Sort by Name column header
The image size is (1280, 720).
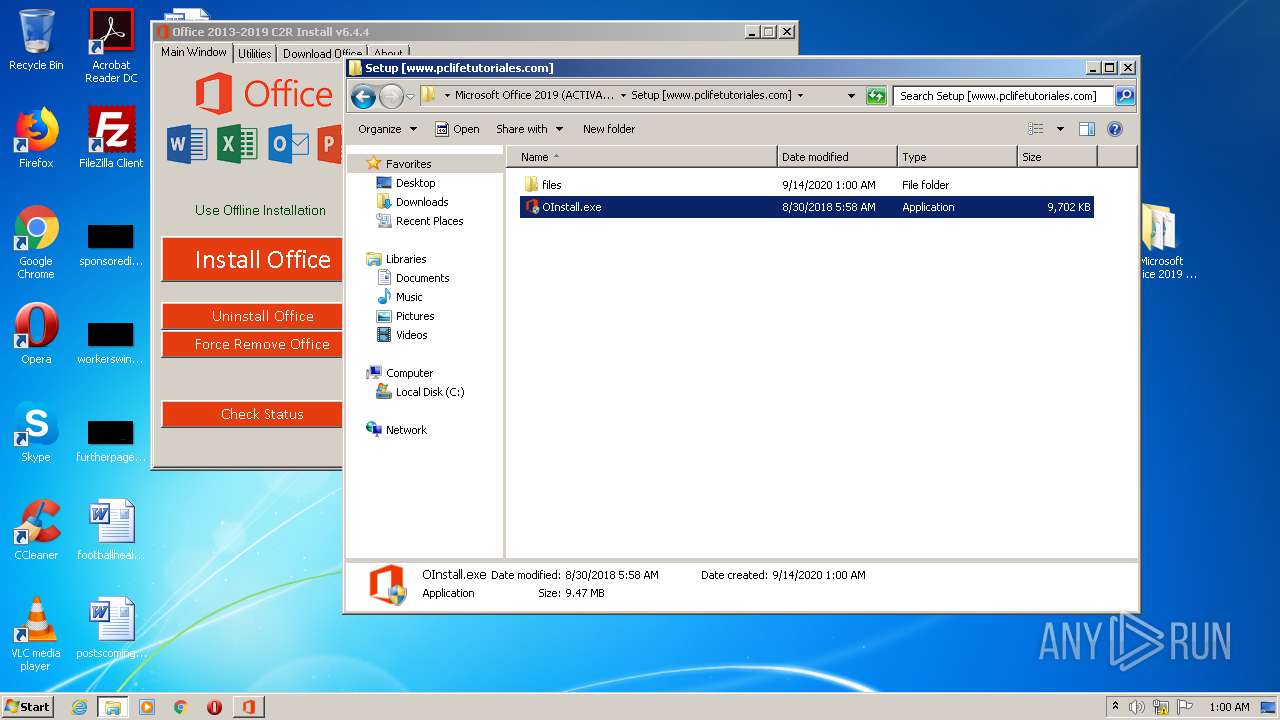tap(642, 157)
